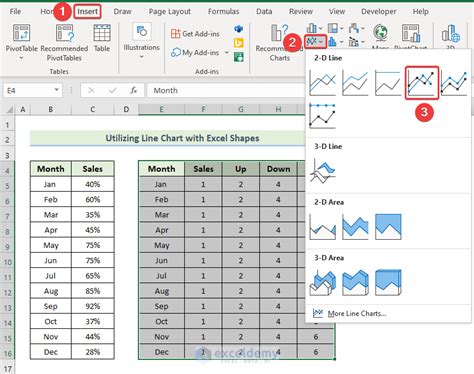Open the Insert Statistic Chart menu
The height and width of the screenshot is (374, 474).
(335, 42)
